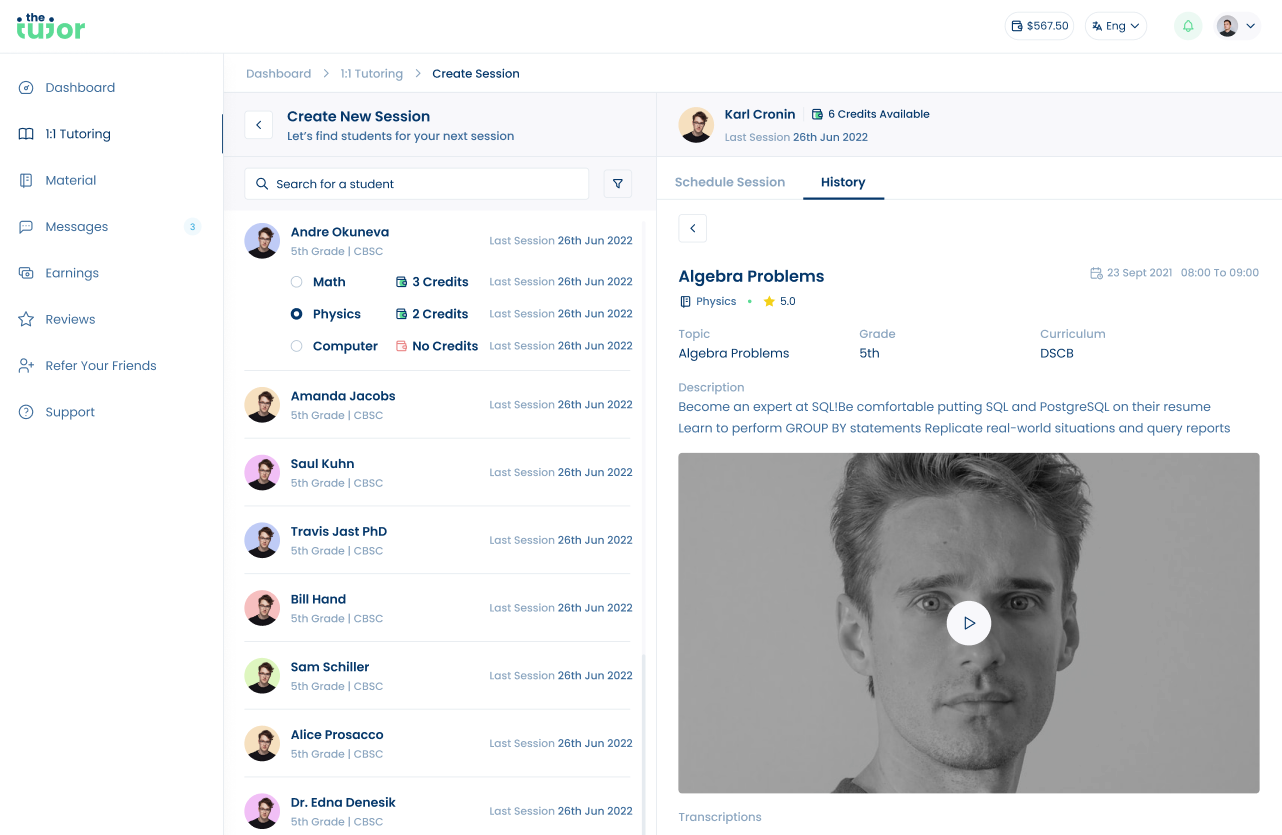1282x835 pixels.
Task: Open Messages from the sidebar icon
Action: [x=26, y=227]
